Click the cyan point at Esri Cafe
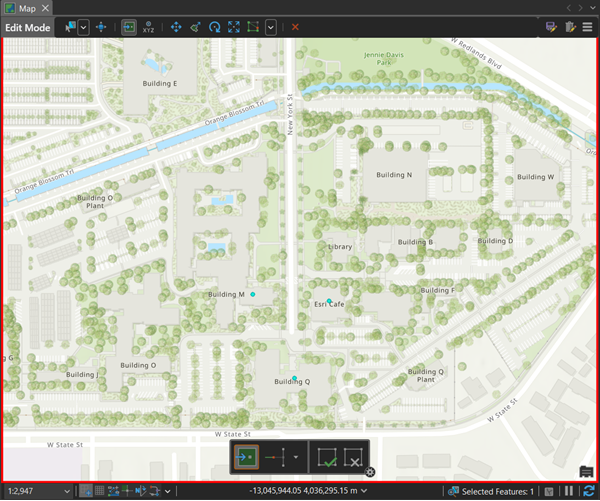Screen dimensions: 600x501 pos(329,301)
